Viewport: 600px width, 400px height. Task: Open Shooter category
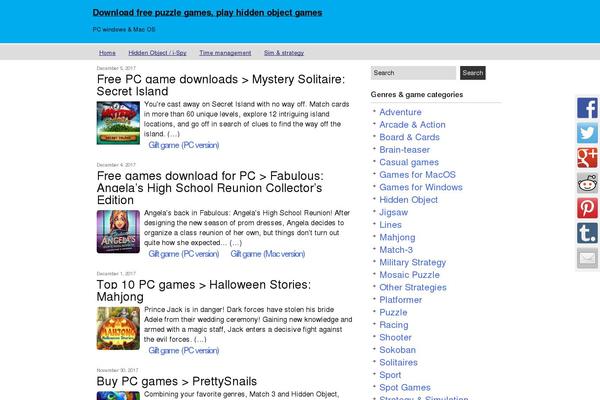pyautogui.click(x=395, y=338)
